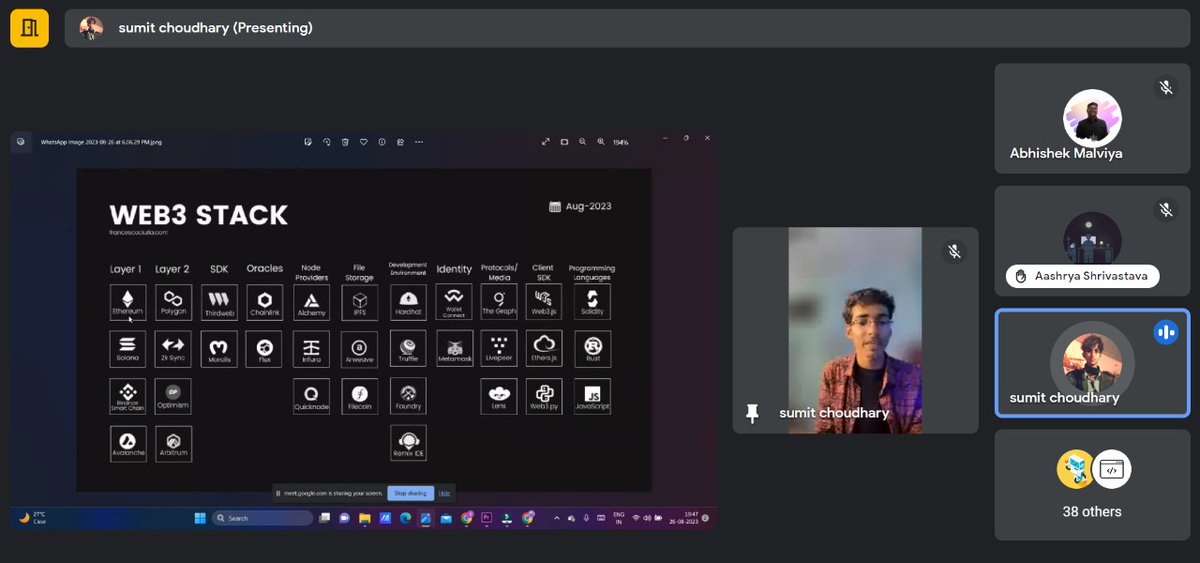
Task: Click the Avalanche box under Layer 1
Action: tap(128, 443)
